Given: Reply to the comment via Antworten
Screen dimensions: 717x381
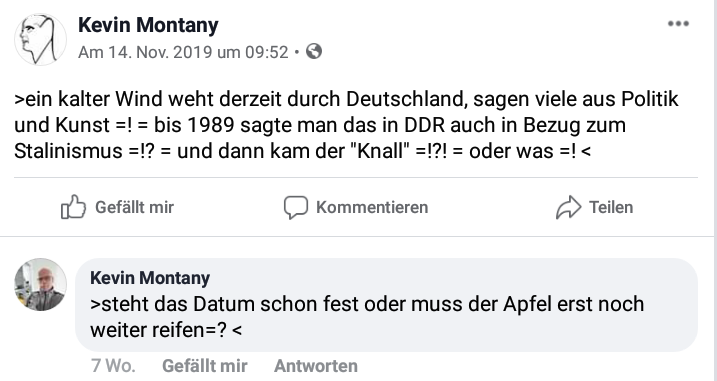Looking at the screenshot, I should click(x=316, y=366).
